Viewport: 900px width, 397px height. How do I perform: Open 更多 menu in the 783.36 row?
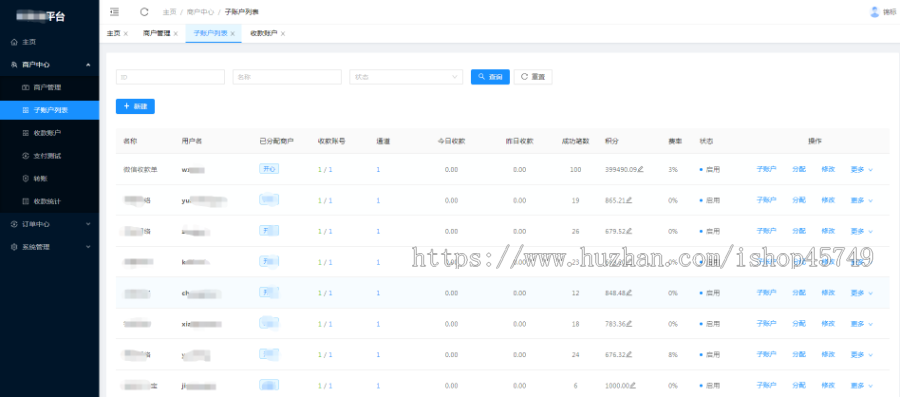862,324
